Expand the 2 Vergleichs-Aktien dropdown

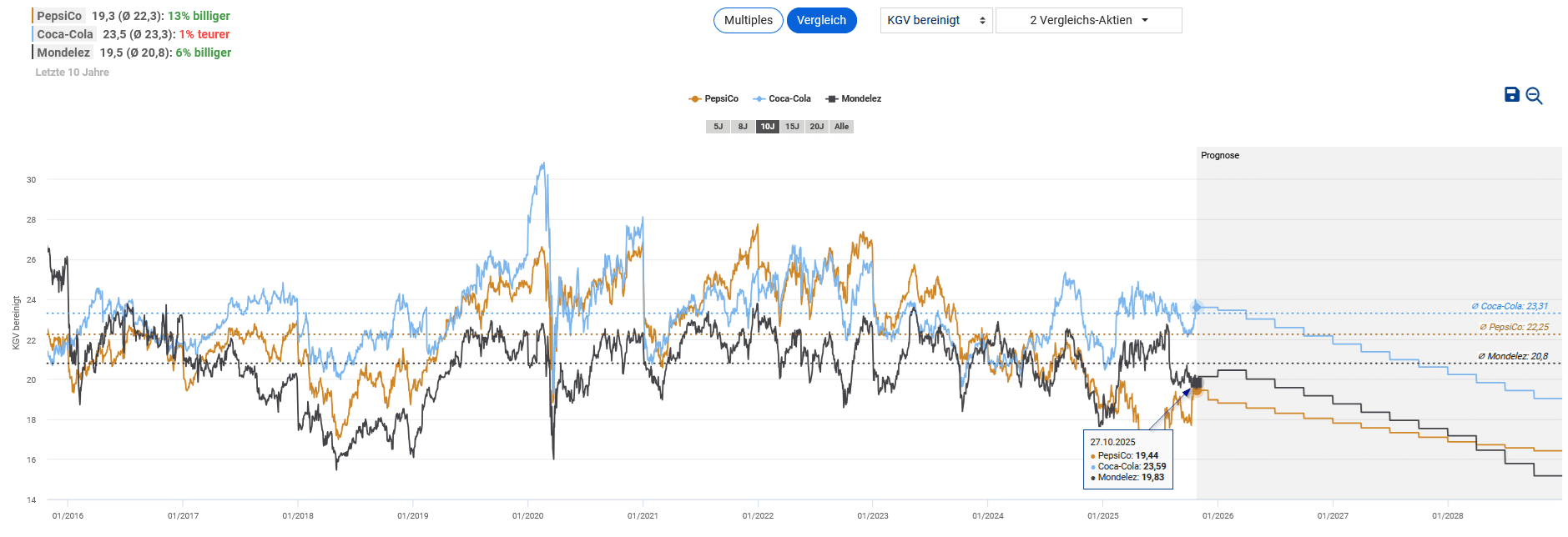click(x=1088, y=21)
